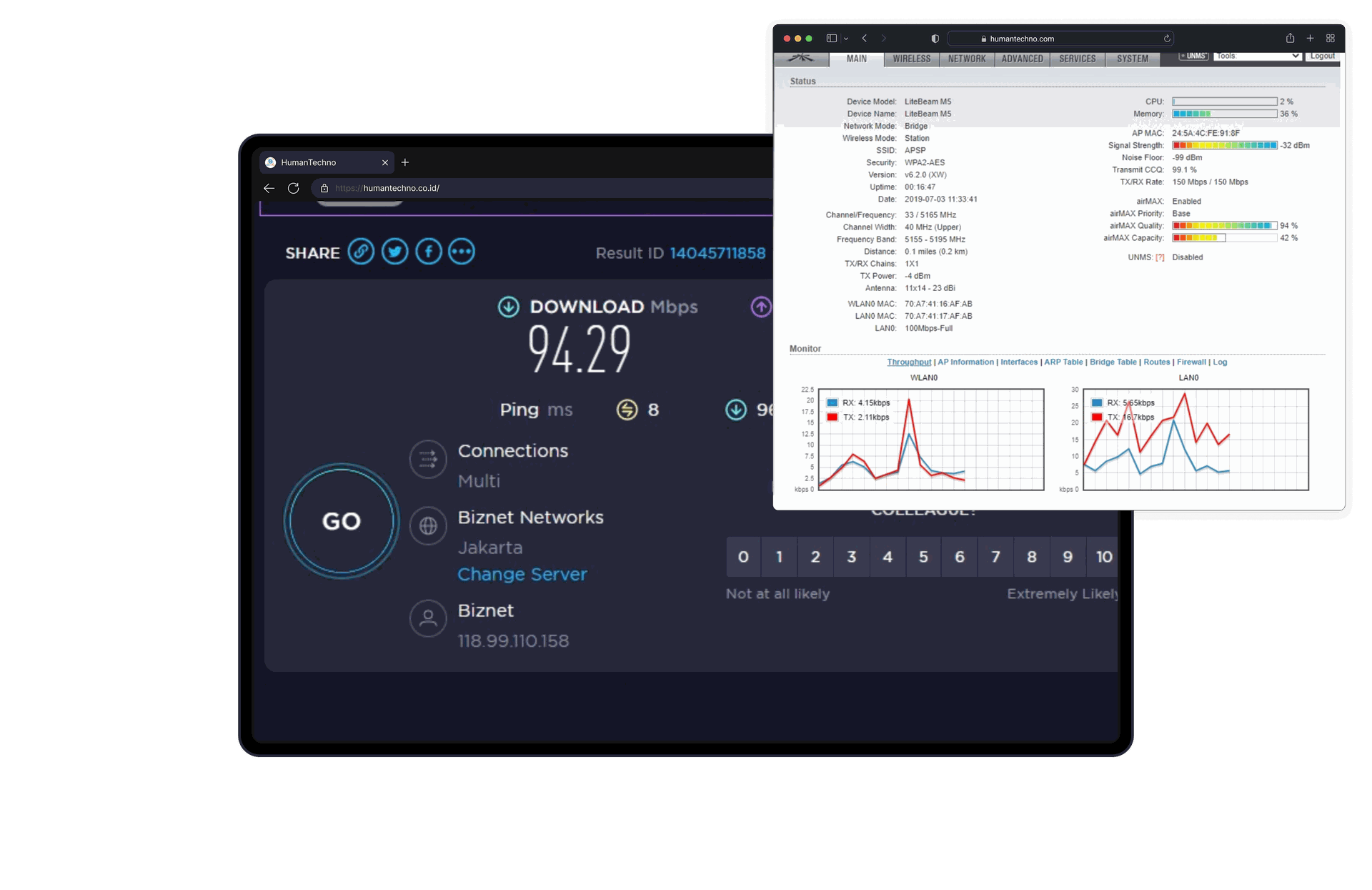Toggle the Safari sidebar icon
The width and height of the screenshot is (1372, 890).
tap(832, 39)
